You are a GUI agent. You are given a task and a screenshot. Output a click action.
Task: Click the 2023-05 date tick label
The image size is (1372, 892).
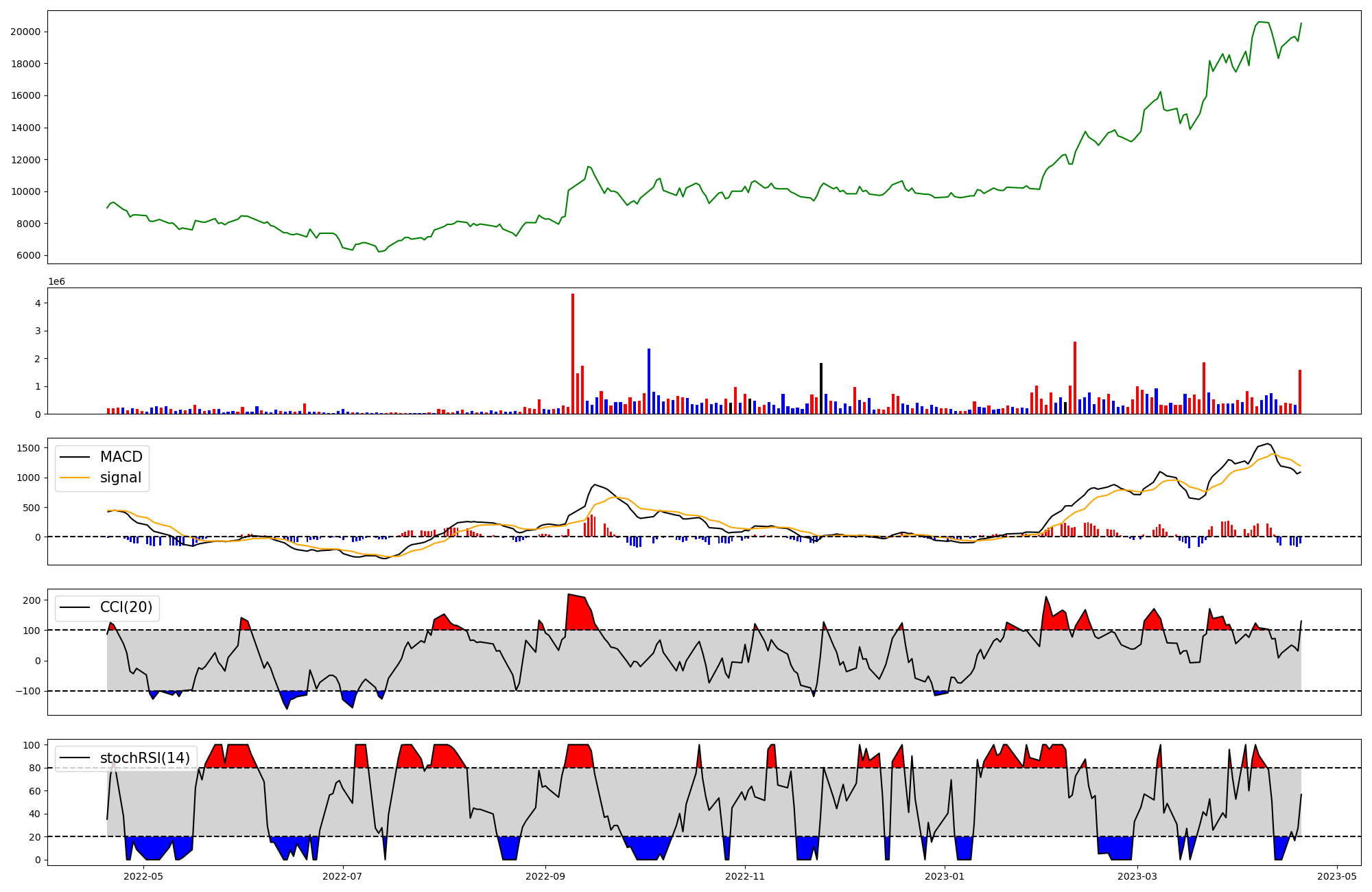(1337, 876)
